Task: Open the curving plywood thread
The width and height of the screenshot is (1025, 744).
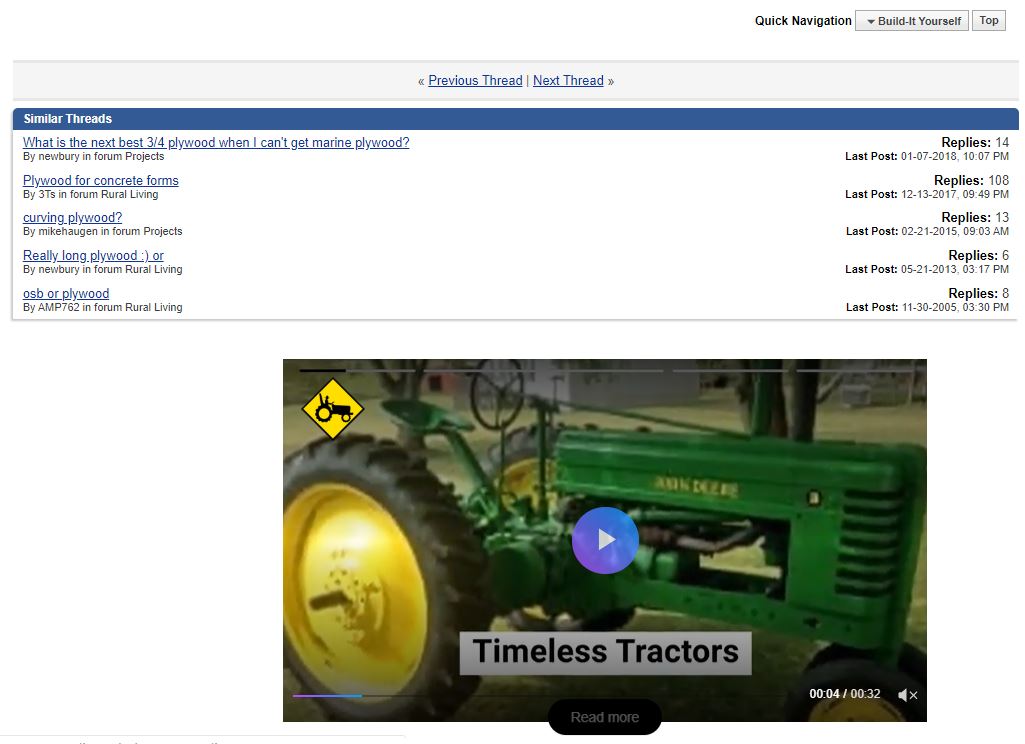Action: click(72, 218)
